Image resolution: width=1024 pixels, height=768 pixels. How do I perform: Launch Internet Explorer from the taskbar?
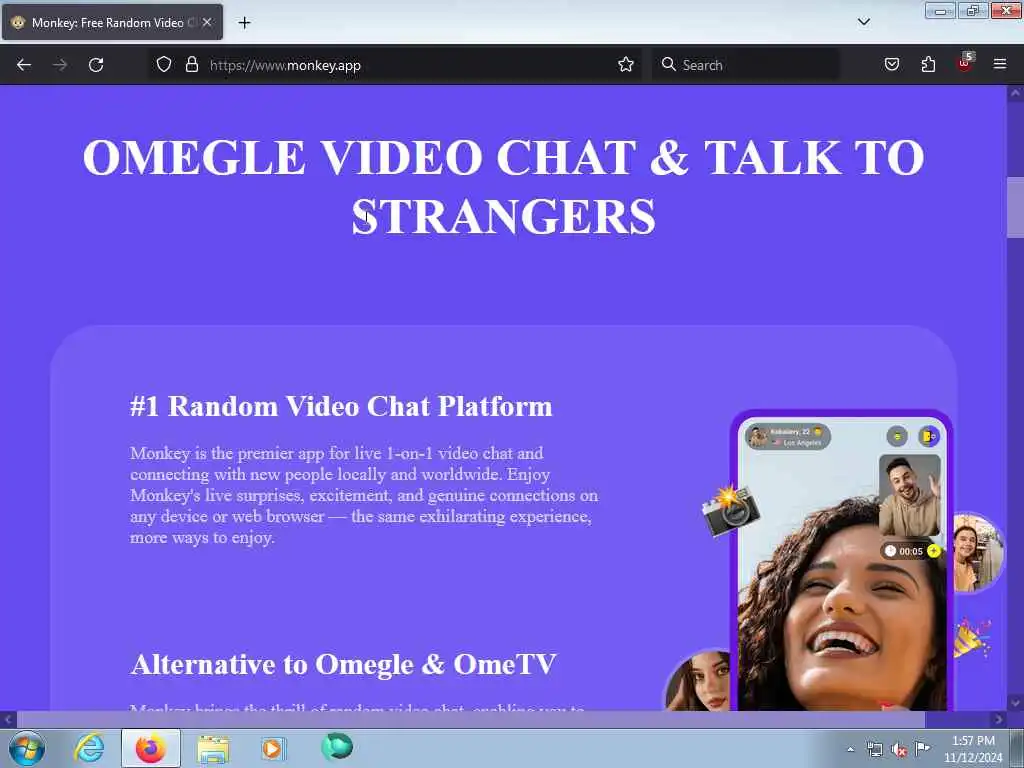tap(89, 748)
